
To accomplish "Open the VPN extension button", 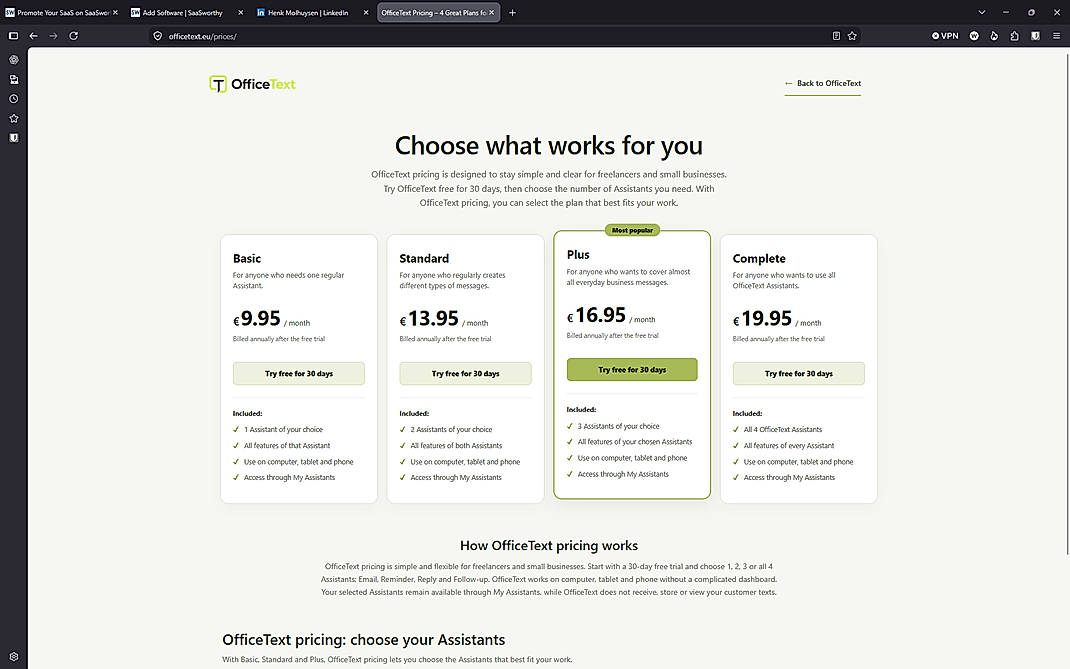I will point(945,36).
